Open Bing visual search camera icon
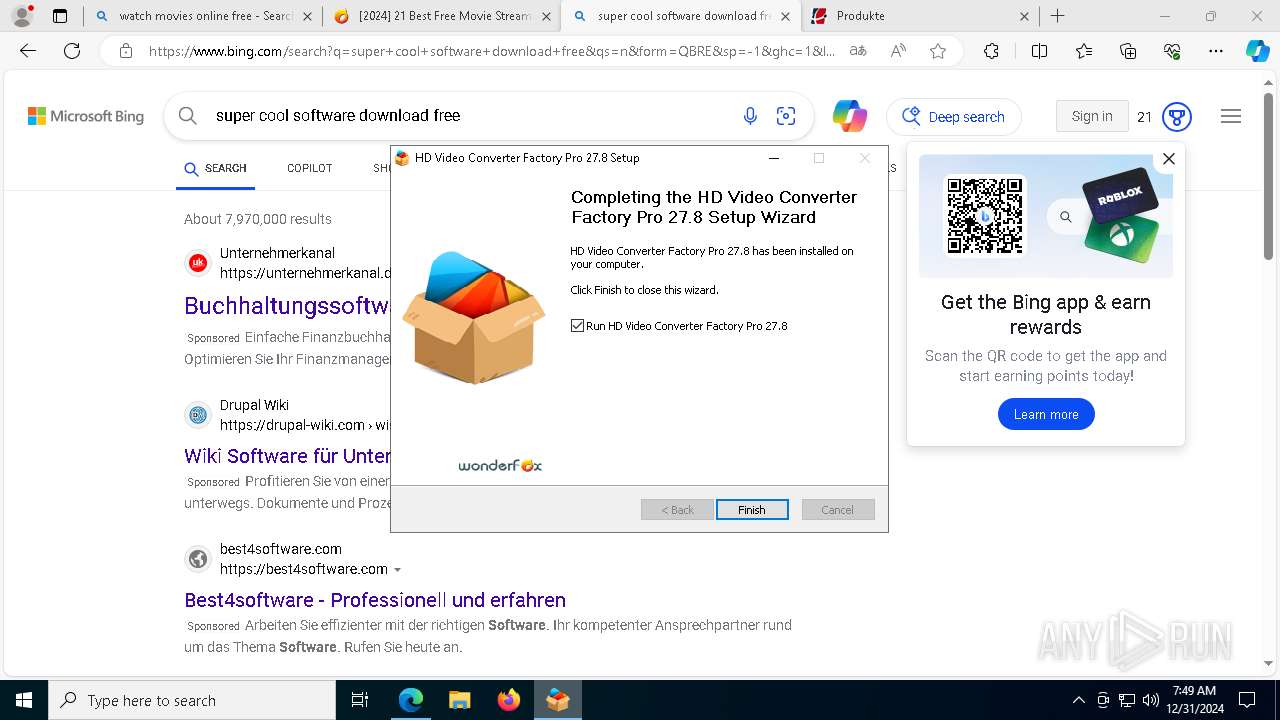This screenshot has height=720, width=1280. point(786,116)
